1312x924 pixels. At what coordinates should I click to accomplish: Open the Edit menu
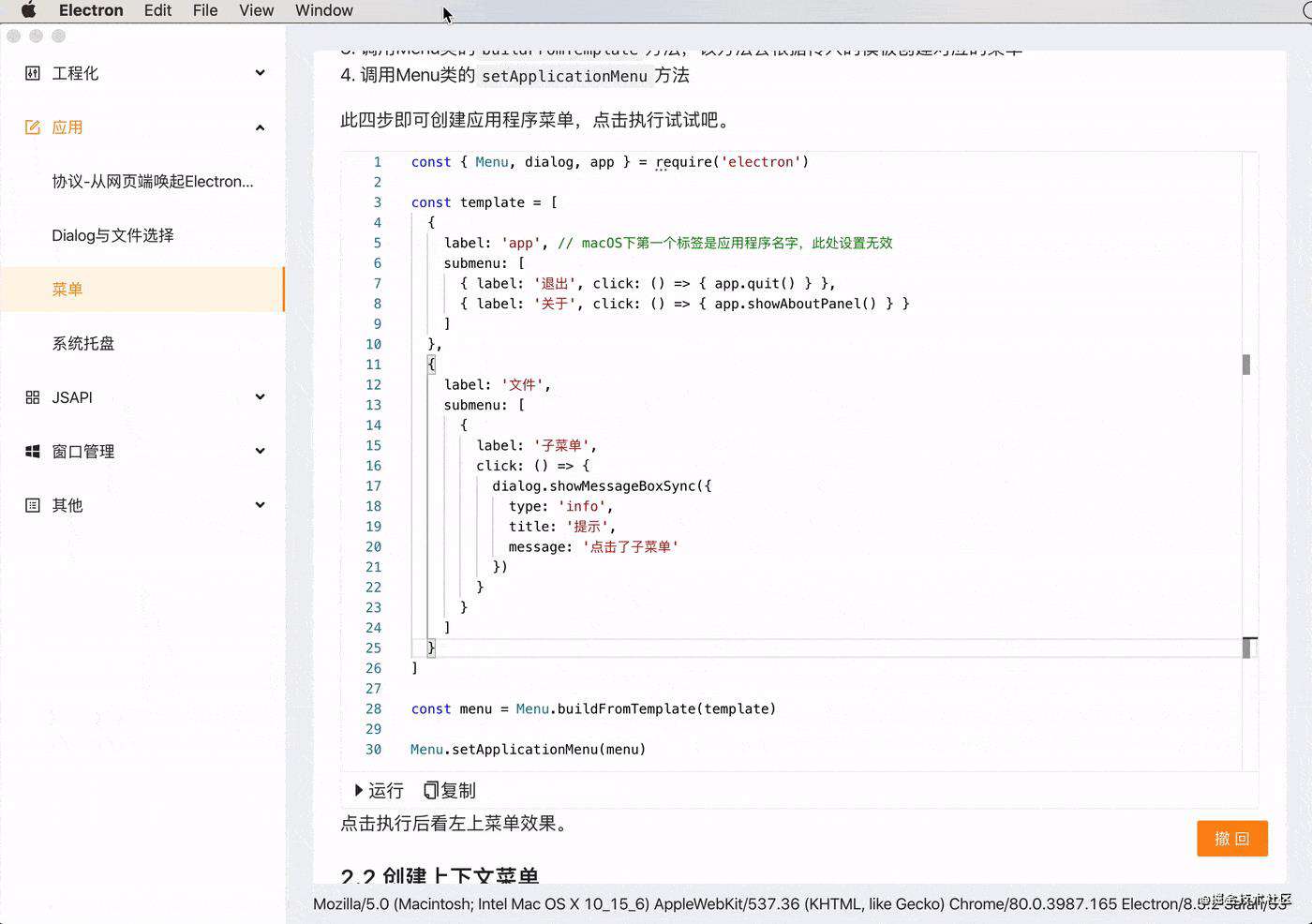pyautogui.click(x=157, y=10)
